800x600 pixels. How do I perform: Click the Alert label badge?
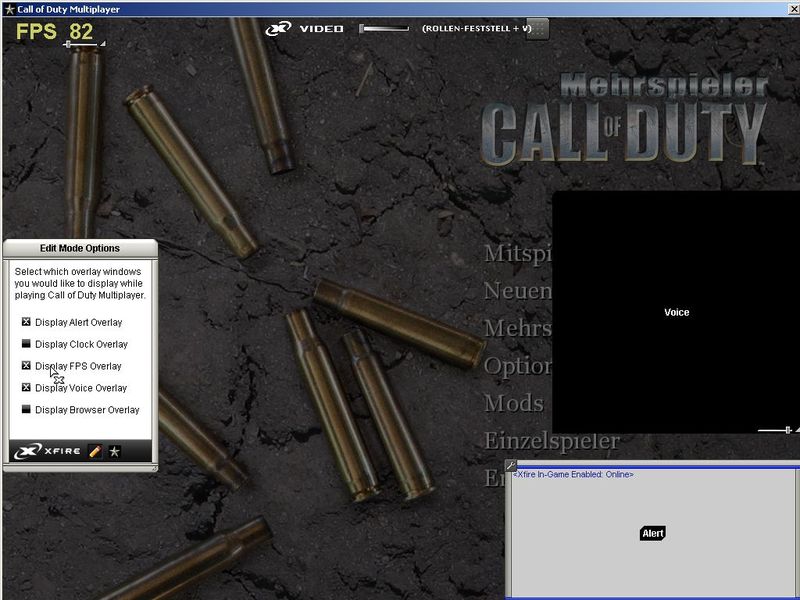coord(652,533)
